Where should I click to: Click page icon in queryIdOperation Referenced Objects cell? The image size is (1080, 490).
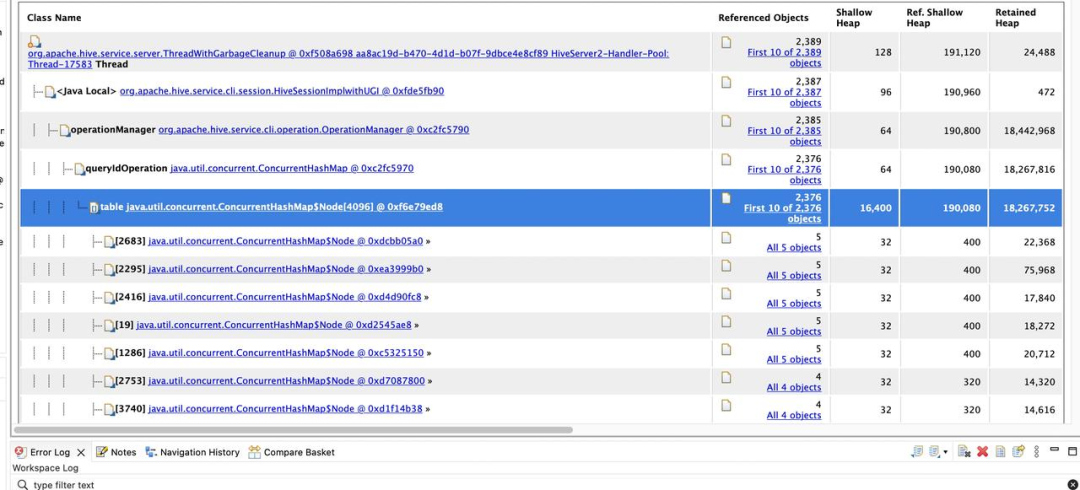tap(726, 159)
